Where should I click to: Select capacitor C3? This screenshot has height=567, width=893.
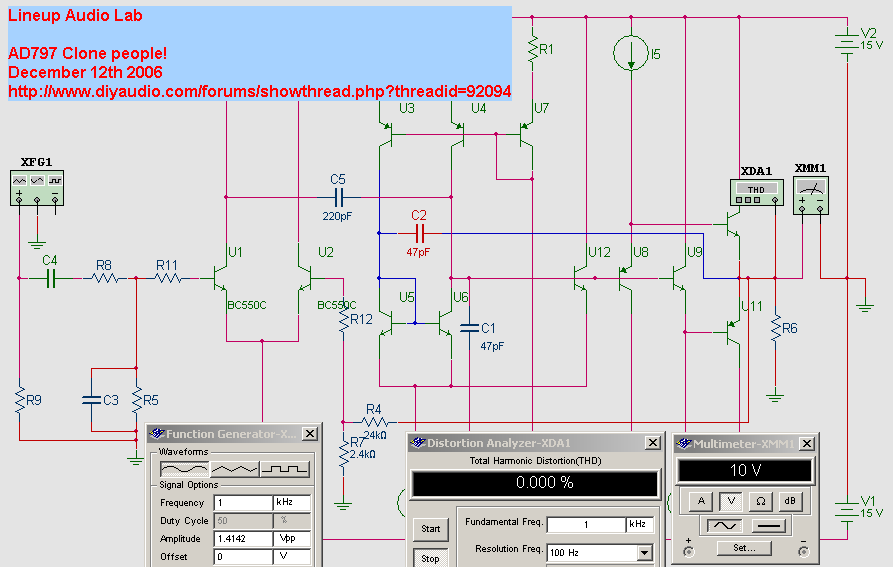[x=92, y=400]
